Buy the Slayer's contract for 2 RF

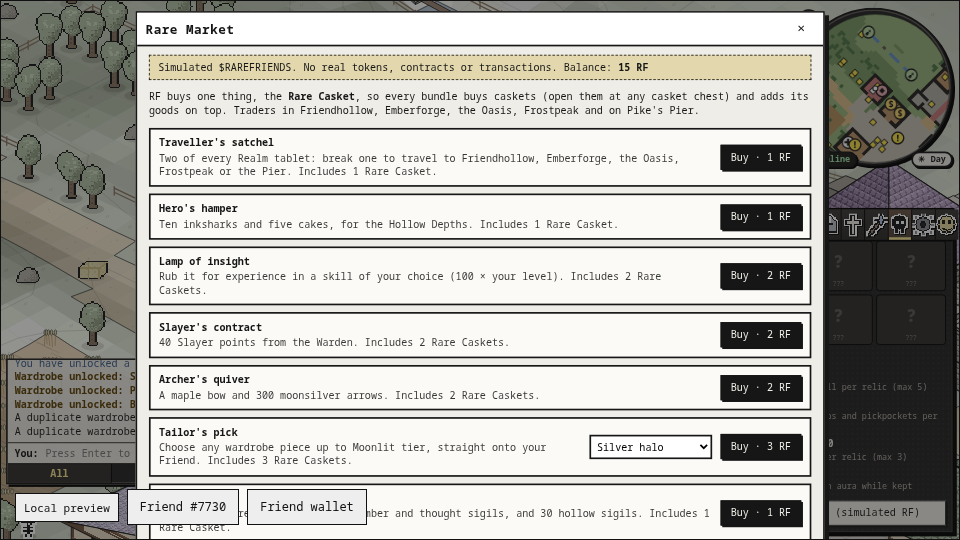coord(761,335)
